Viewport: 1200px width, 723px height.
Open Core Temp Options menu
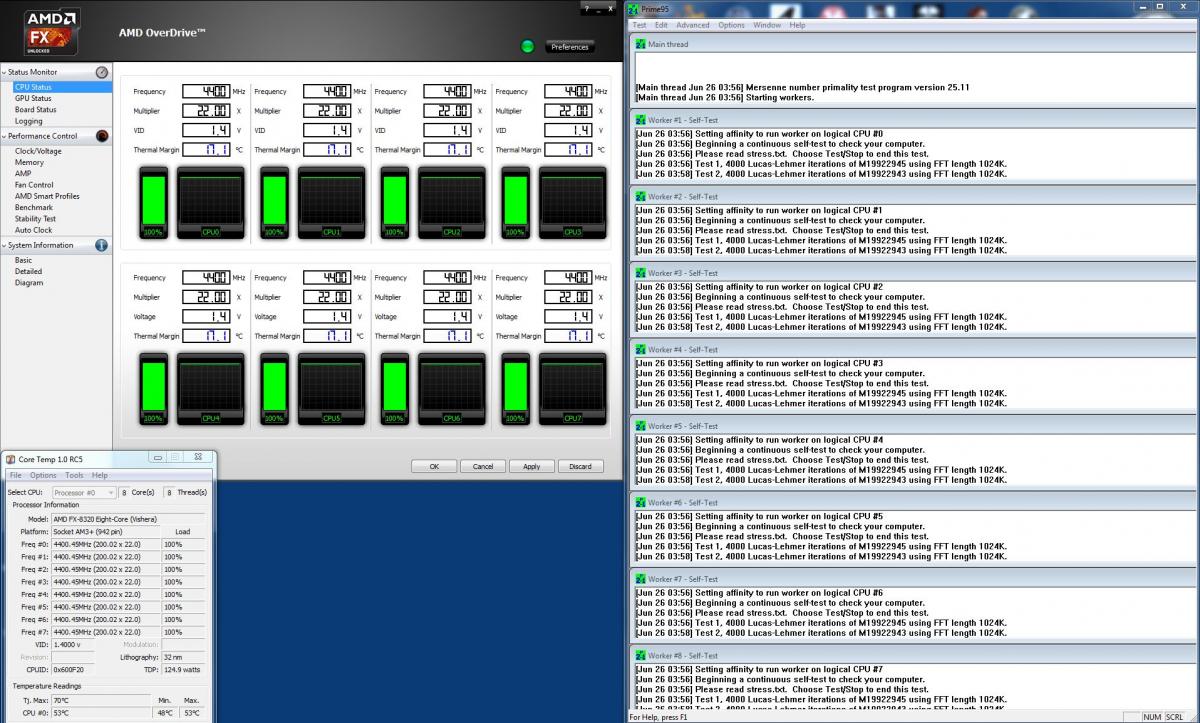[x=43, y=475]
